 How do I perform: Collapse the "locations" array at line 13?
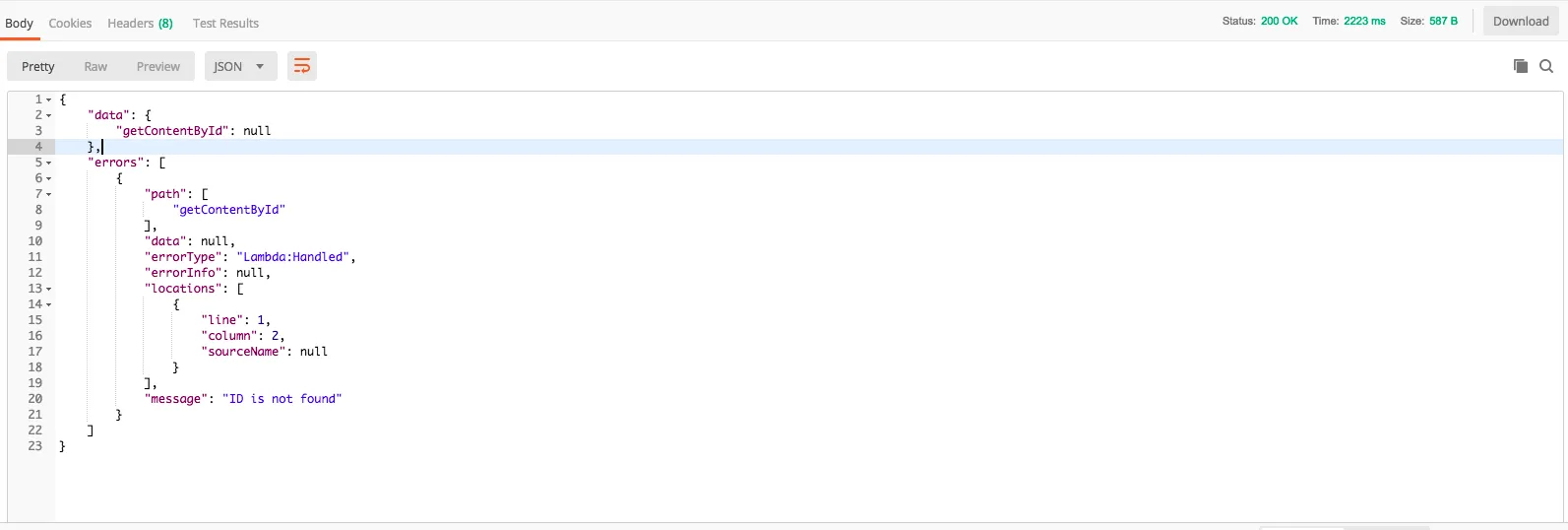tap(49, 289)
